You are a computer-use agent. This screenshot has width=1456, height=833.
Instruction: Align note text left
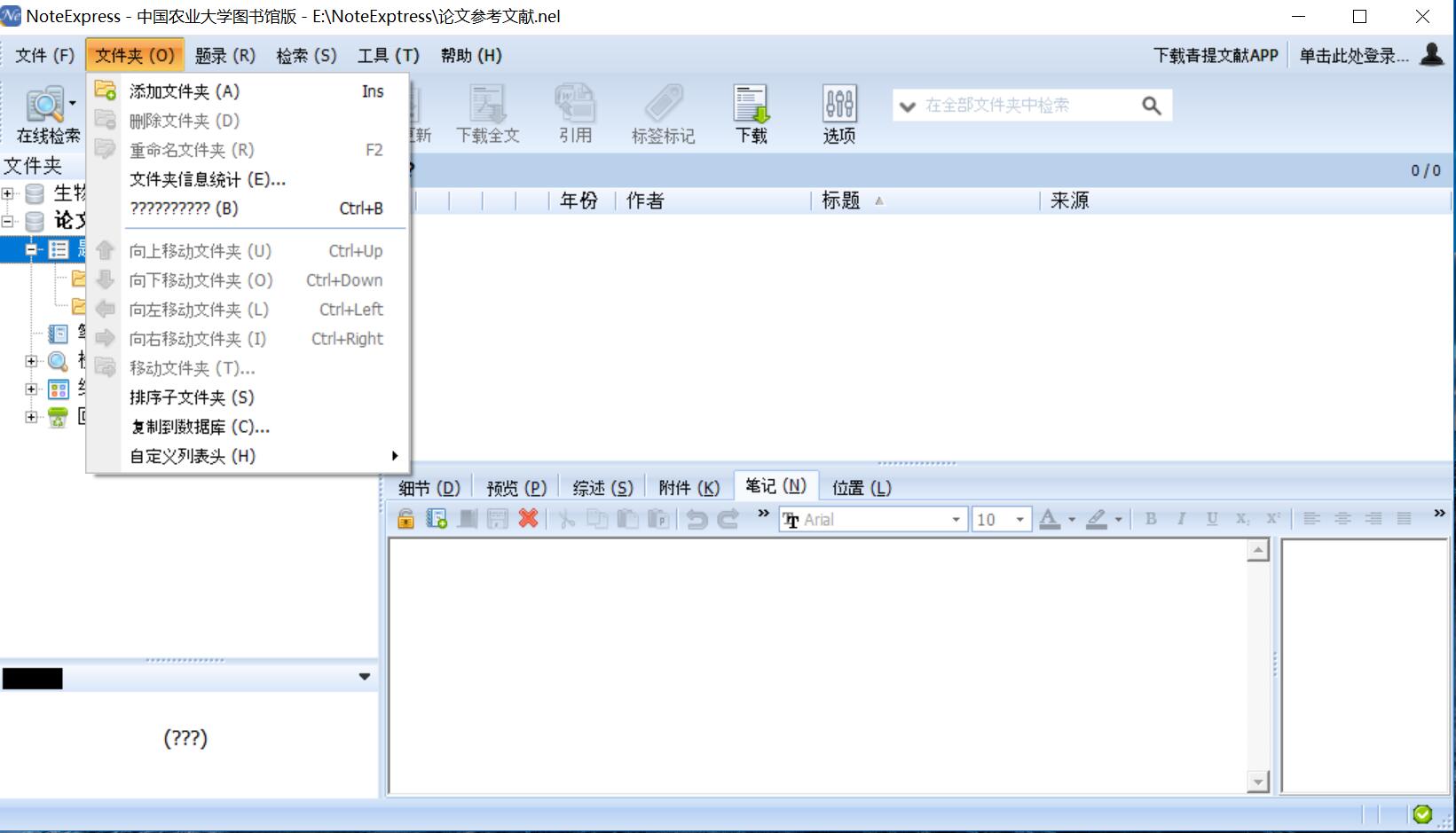(1311, 519)
